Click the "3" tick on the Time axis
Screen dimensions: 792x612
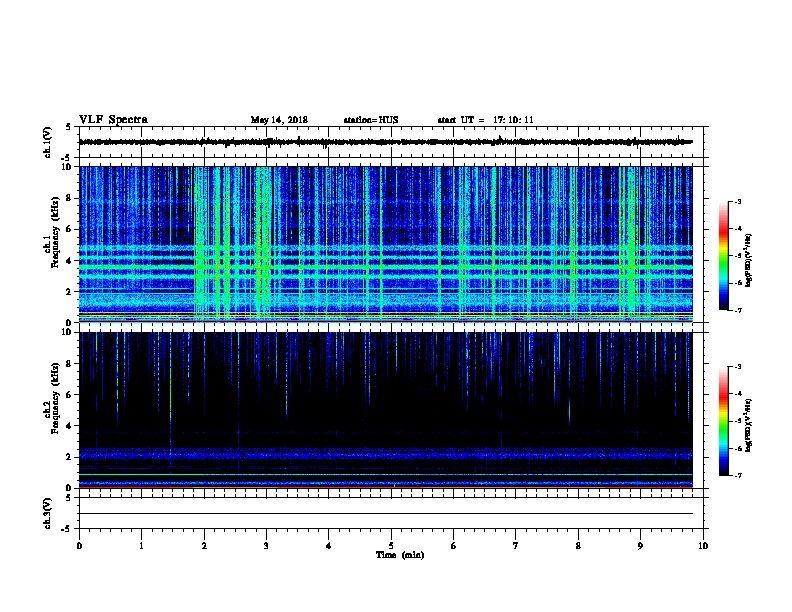(x=266, y=546)
